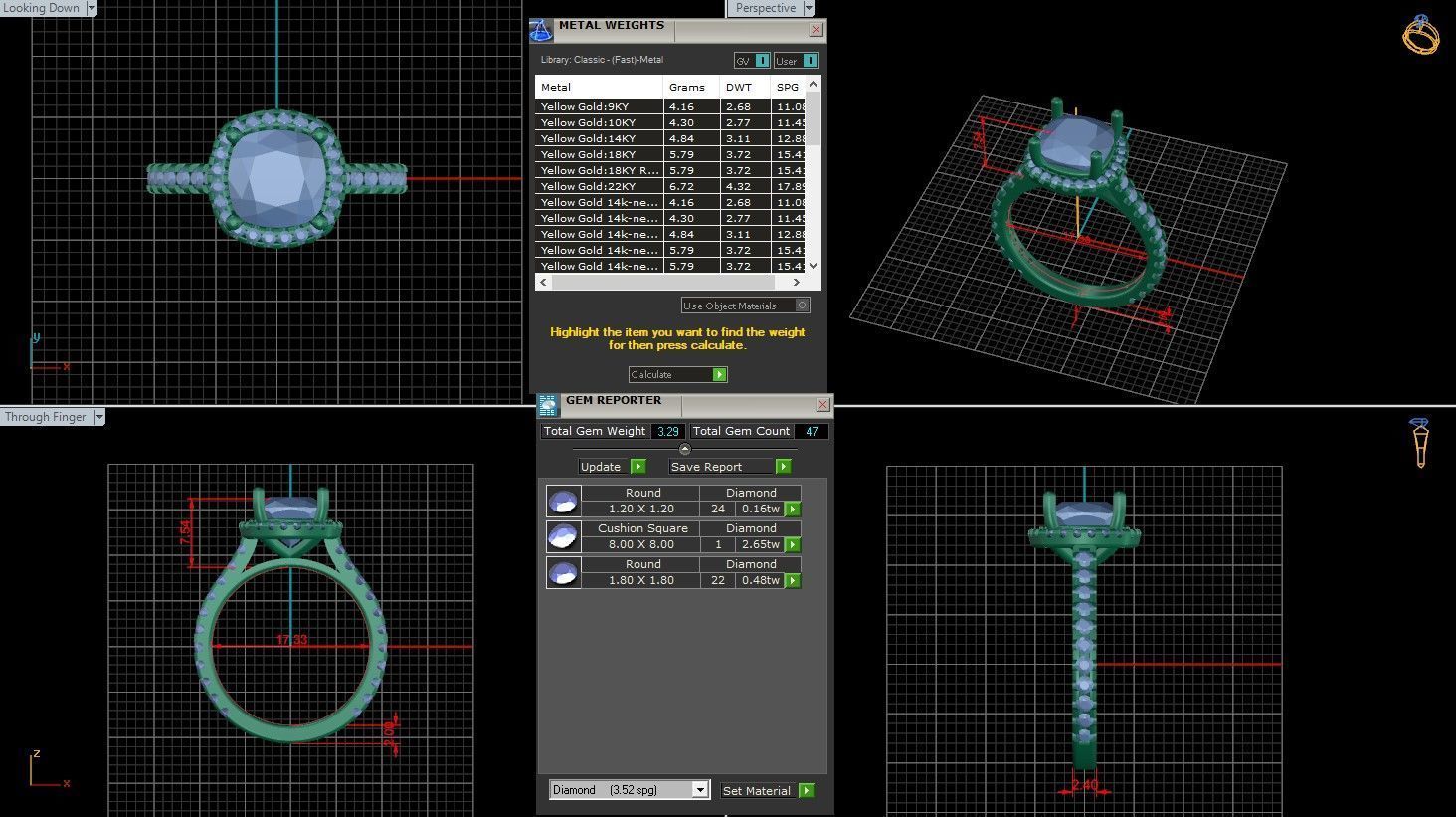Click the green arrow on the Calculate button
The height and width of the screenshot is (817, 1456).
pyautogui.click(x=719, y=374)
